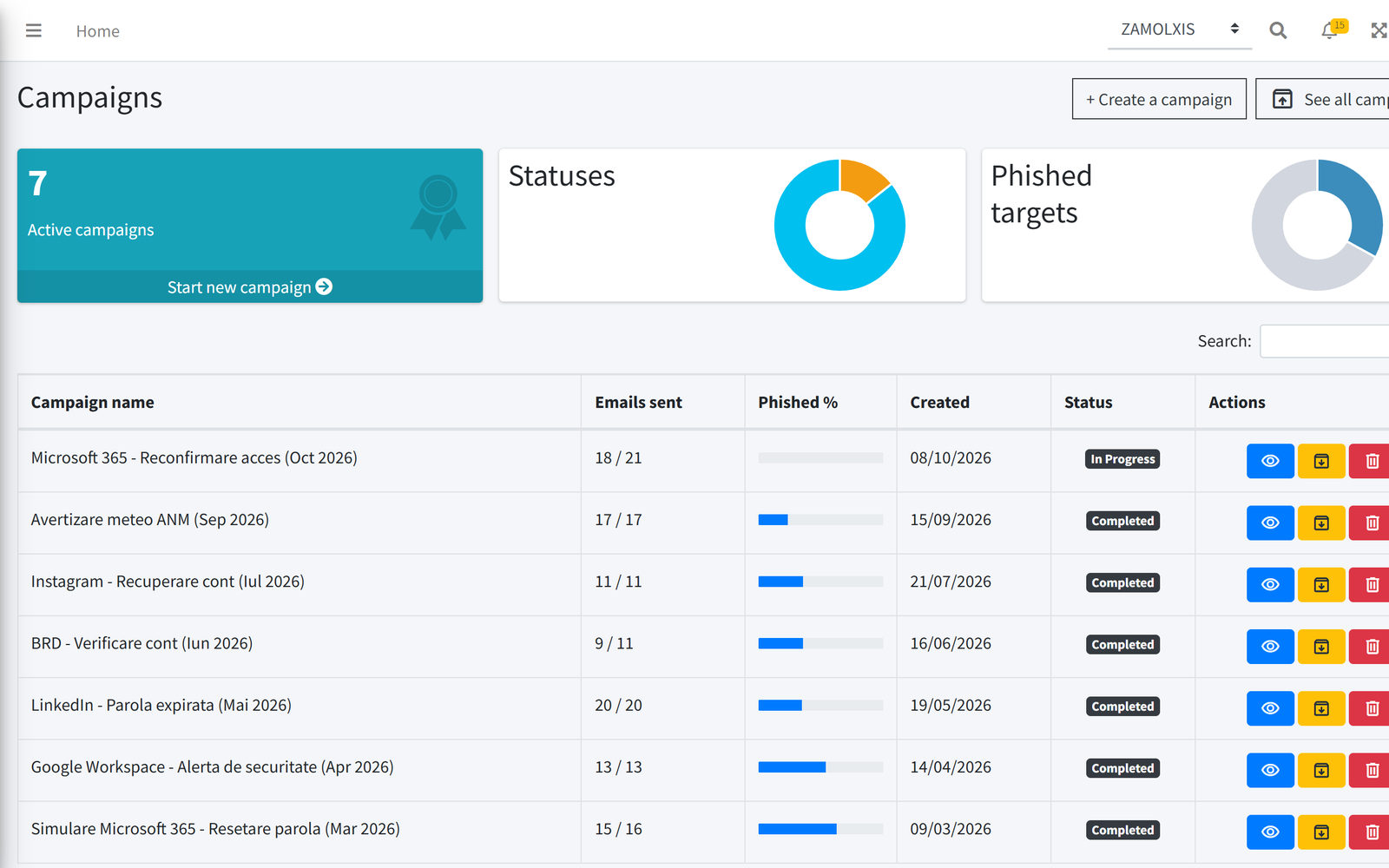Archive the Instagram Recuperare cont campaign

[x=1321, y=585]
